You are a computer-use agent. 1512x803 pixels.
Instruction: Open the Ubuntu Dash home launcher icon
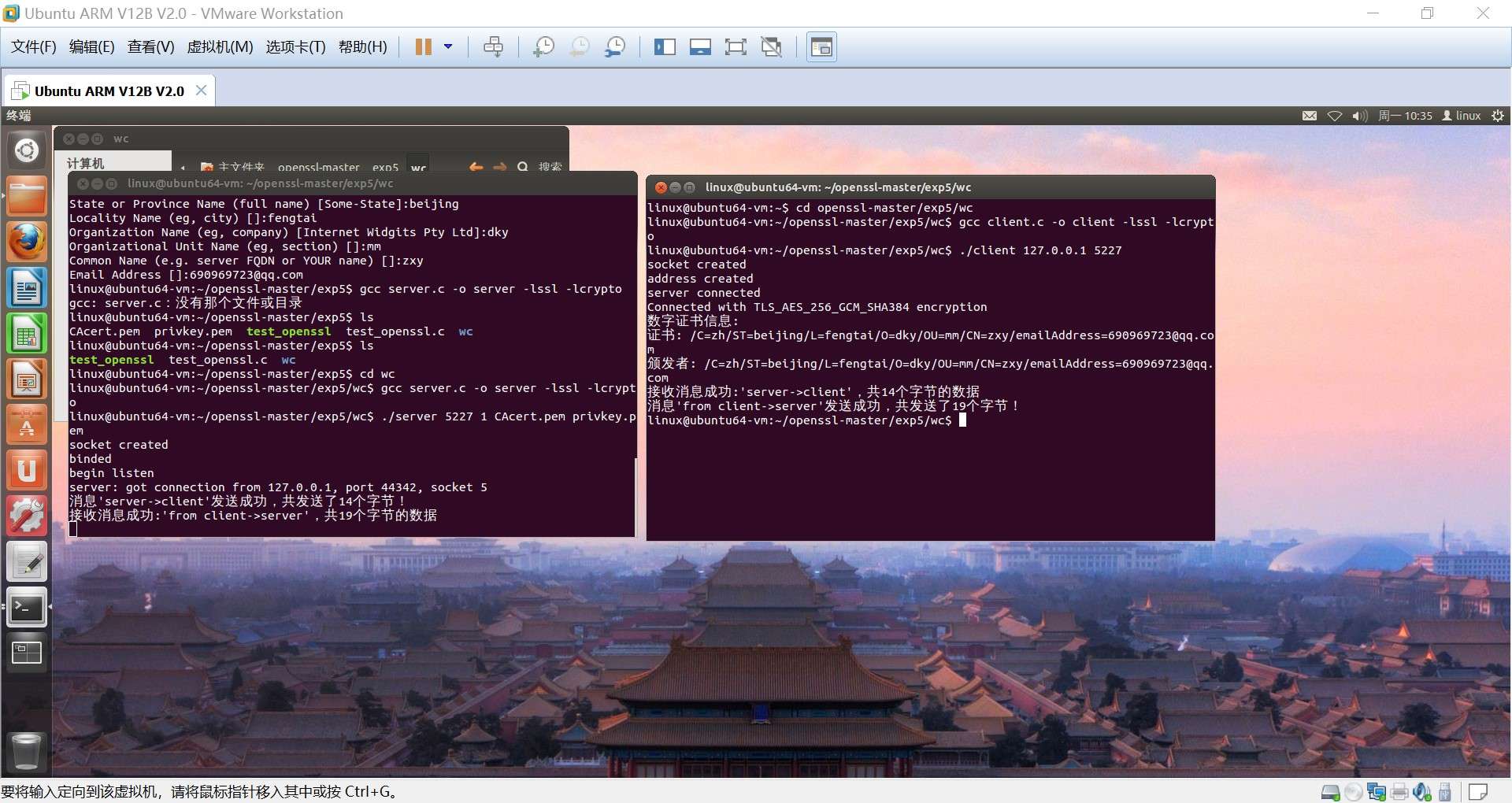(x=27, y=150)
